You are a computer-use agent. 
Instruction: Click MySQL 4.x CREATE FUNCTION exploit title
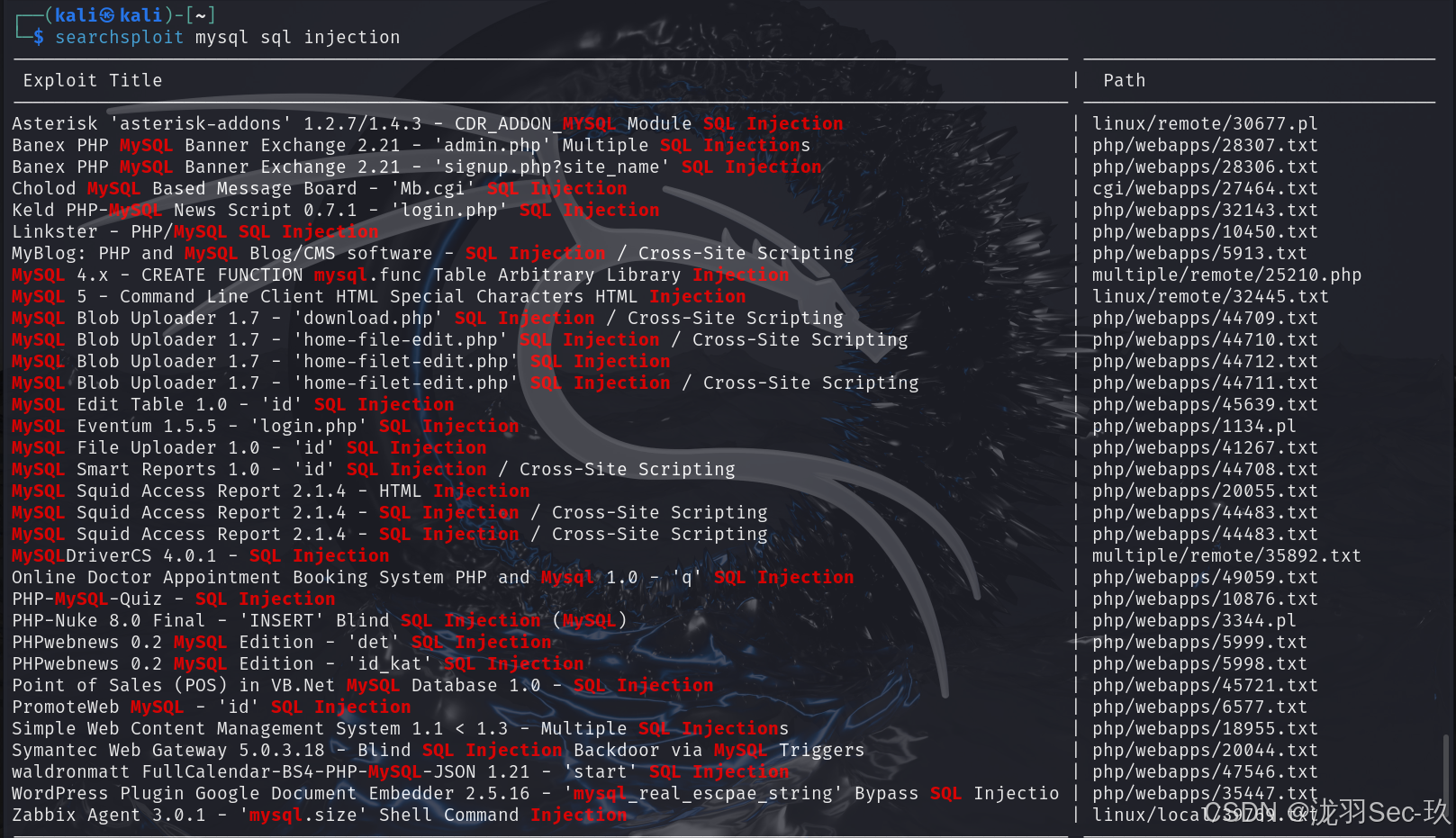pyautogui.click(x=401, y=275)
